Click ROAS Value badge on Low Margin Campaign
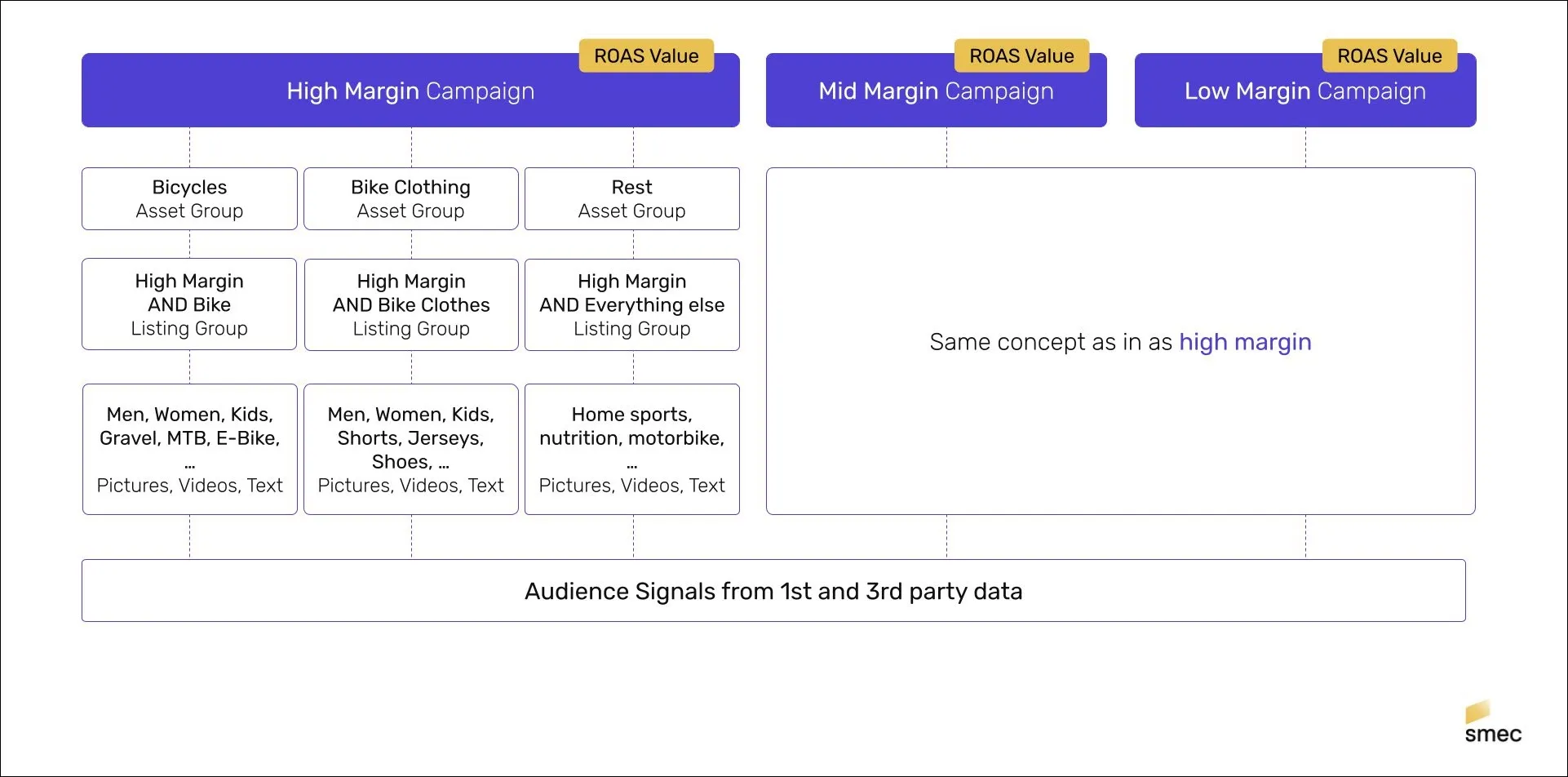 point(1389,55)
